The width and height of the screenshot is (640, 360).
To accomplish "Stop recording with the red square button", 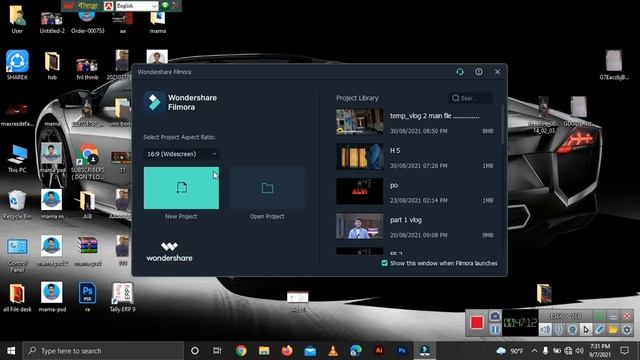I will tap(477, 322).
